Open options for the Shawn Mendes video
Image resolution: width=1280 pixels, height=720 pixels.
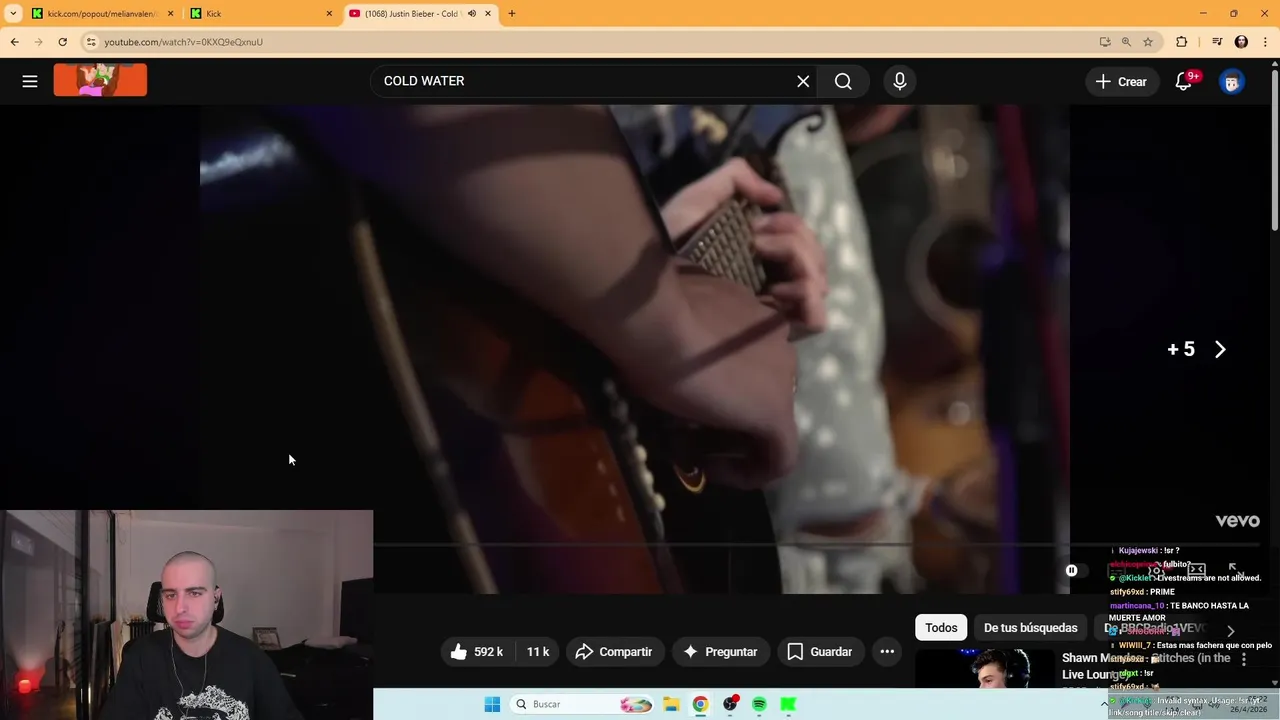pyautogui.click(x=1244, y=660)
